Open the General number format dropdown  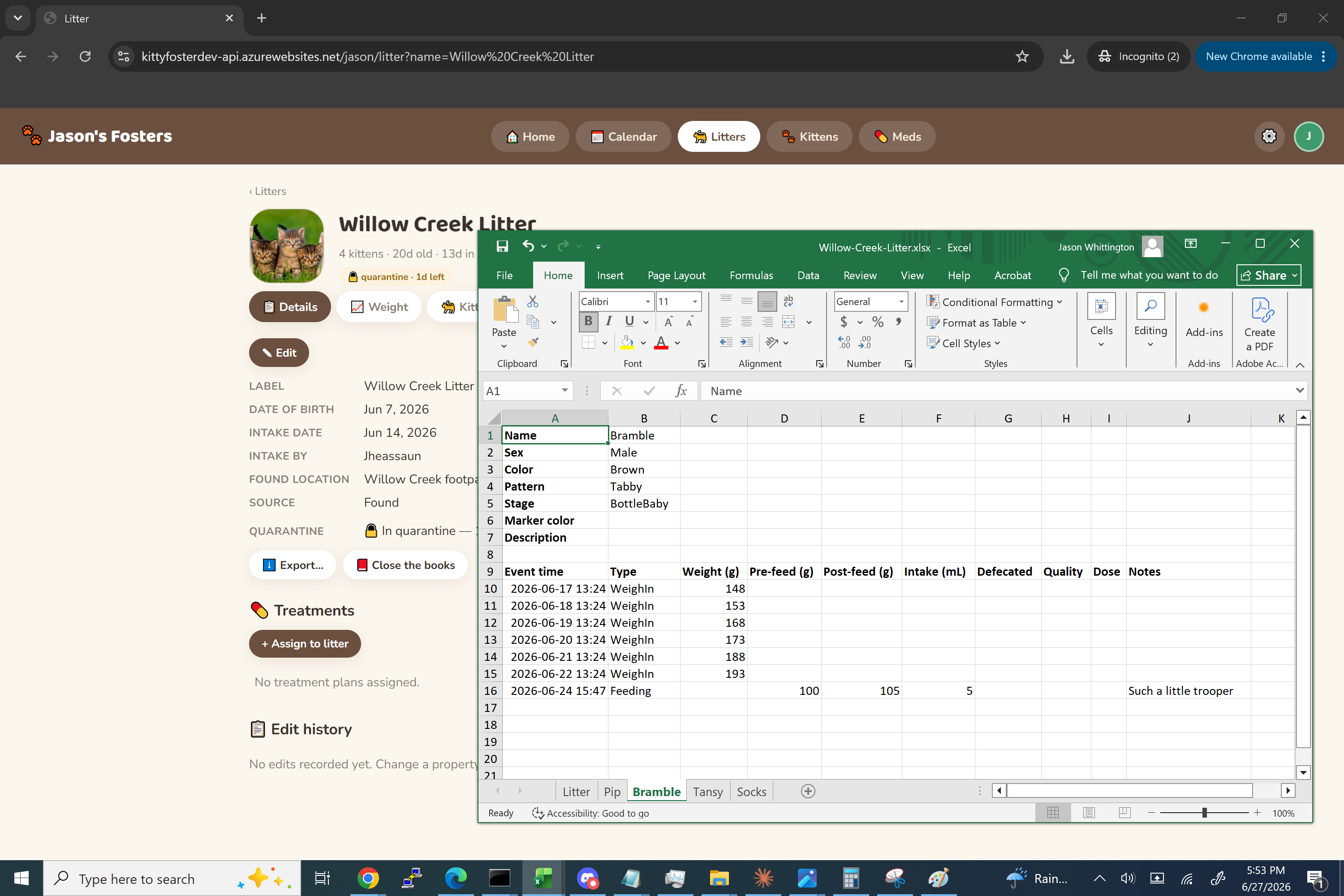point(901,302)
